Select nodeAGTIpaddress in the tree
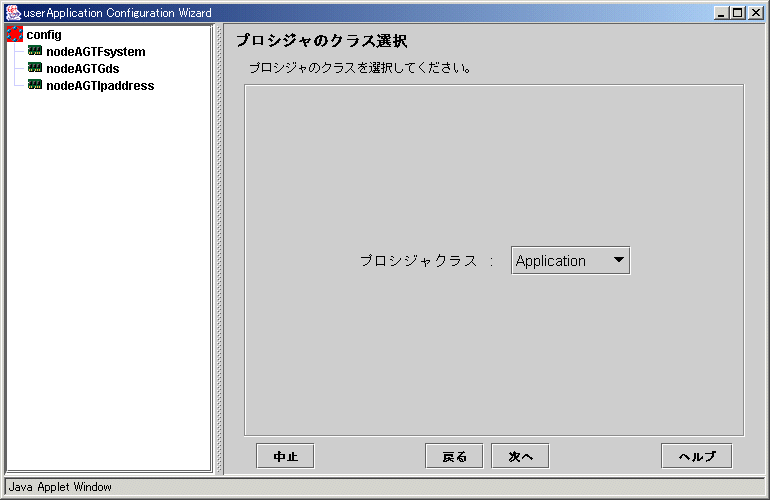The width and height of the screenshot is (770, 500). (100, 86)
